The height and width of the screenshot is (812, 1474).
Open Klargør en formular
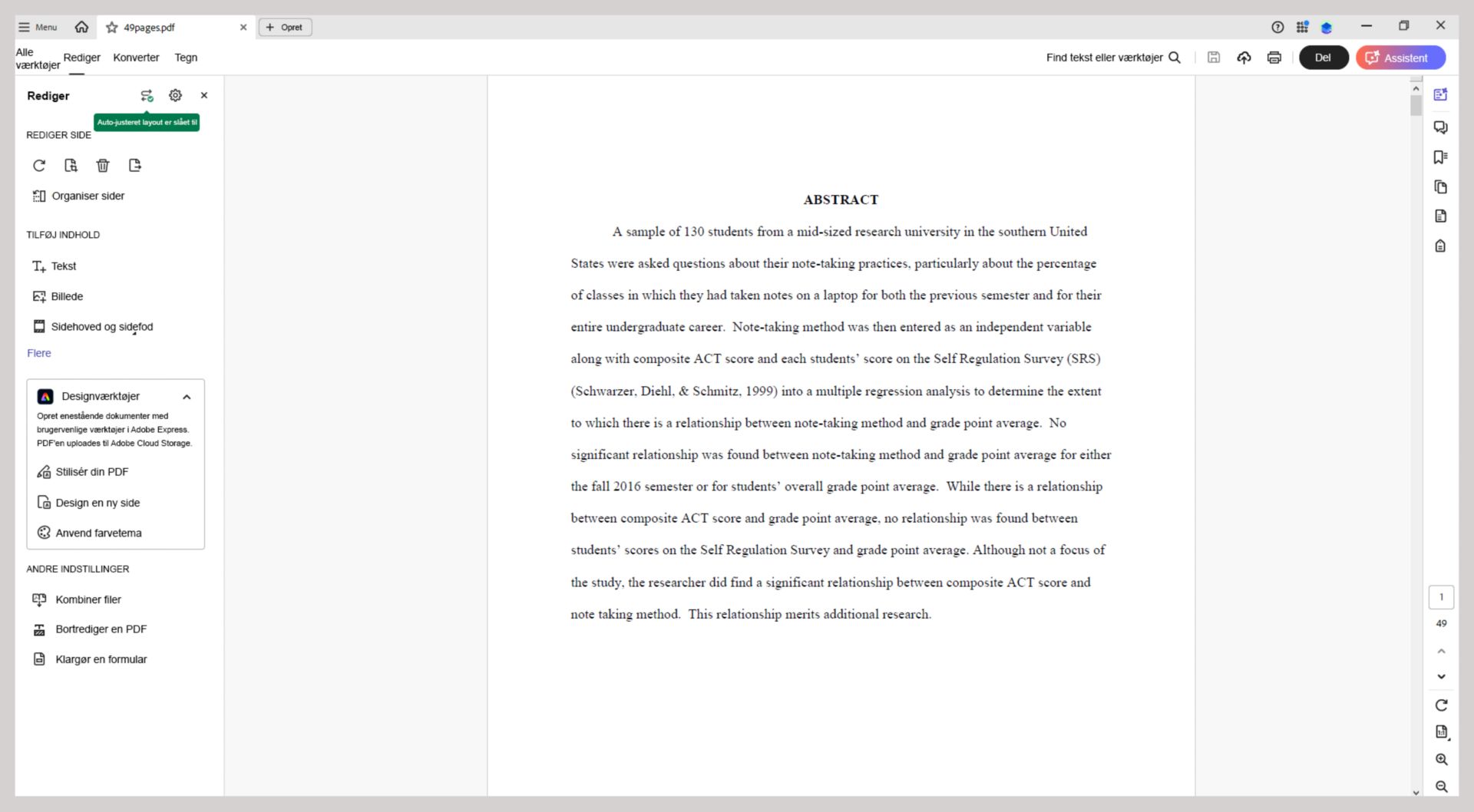[90, 659]
